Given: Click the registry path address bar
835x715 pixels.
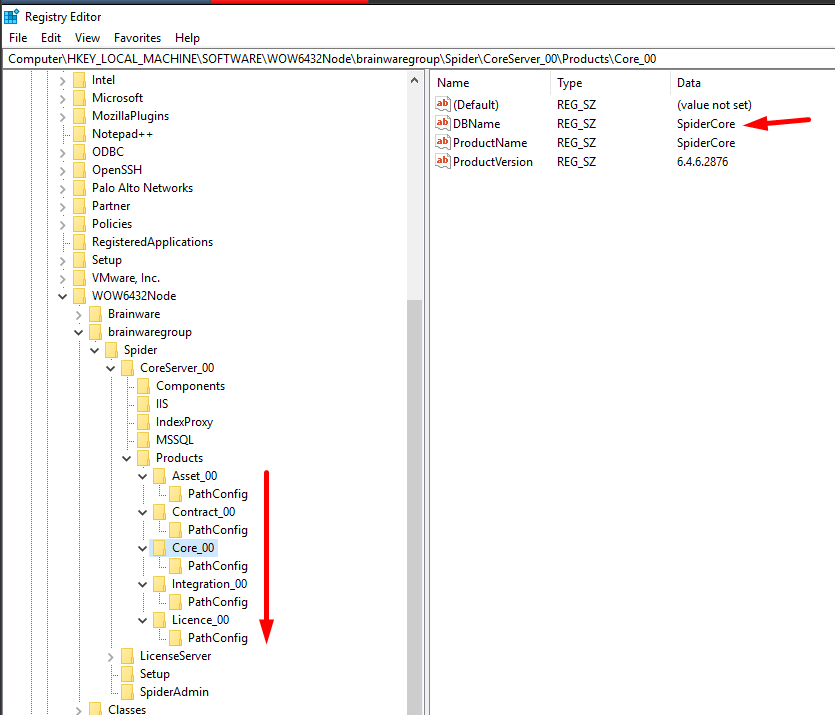Looking at the screenshot, I should click(418, 59).
